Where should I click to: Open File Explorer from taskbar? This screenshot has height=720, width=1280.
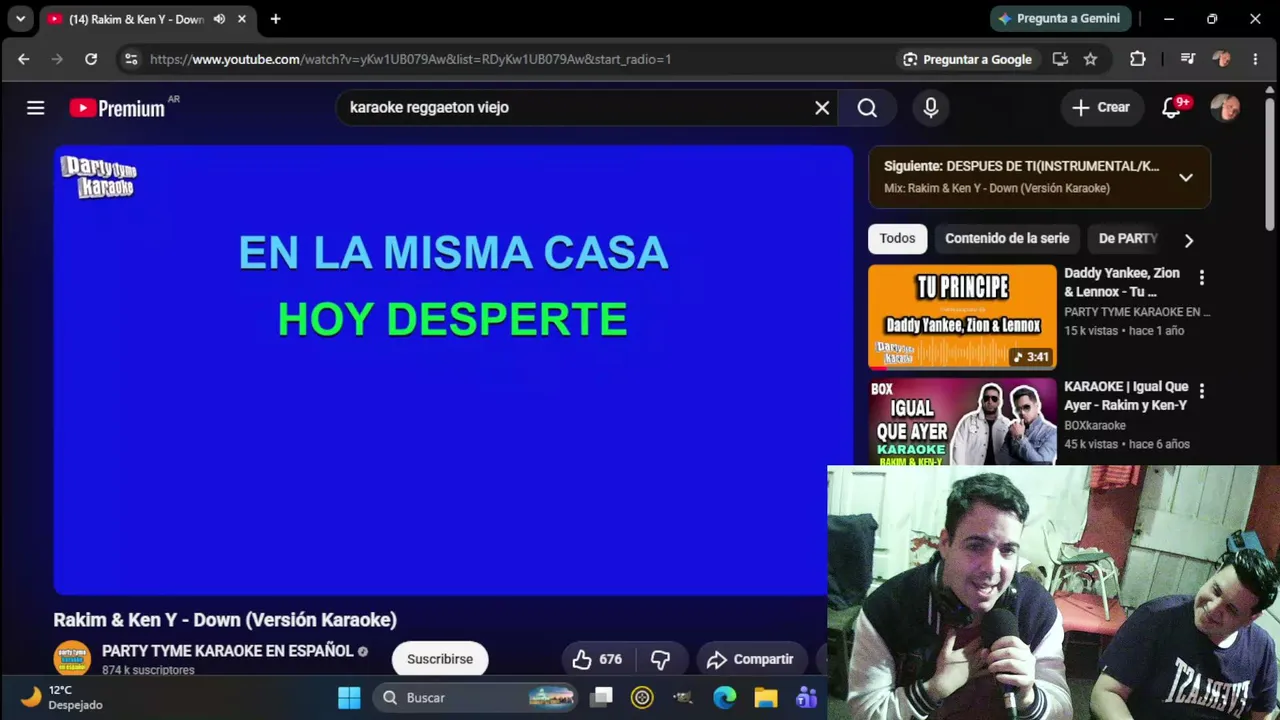(765, 698)
